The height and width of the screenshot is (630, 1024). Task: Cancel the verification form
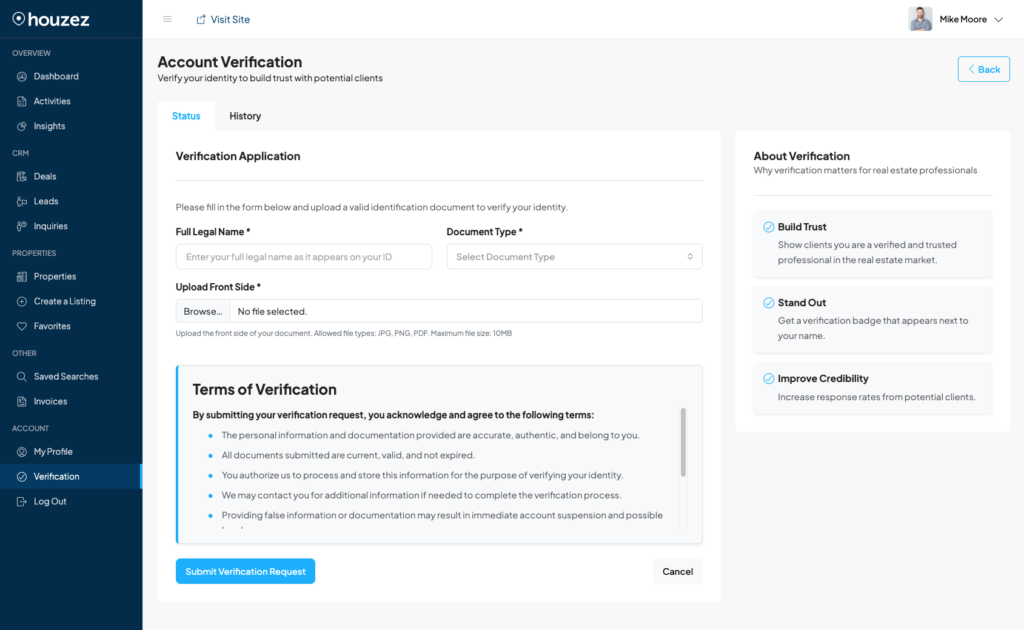(x=677, y=571)
